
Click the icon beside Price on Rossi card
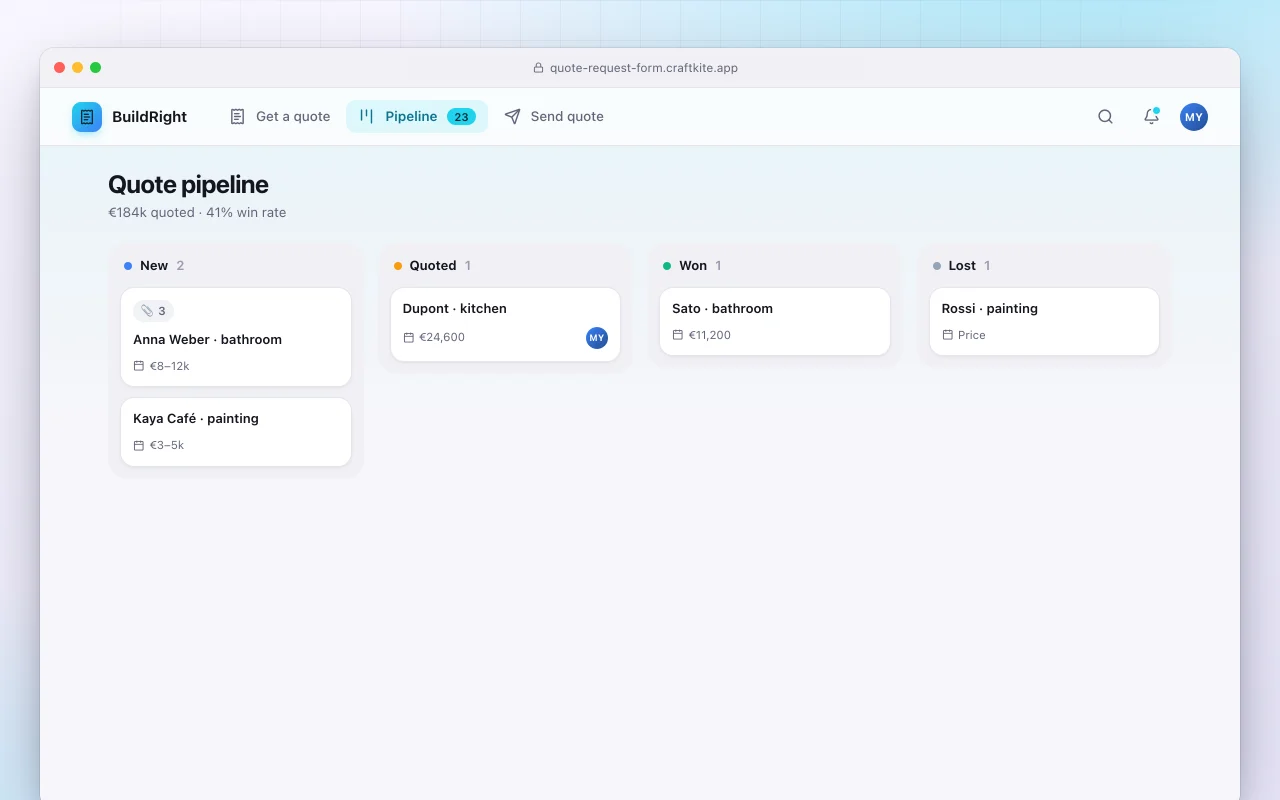tap(947, 335)
